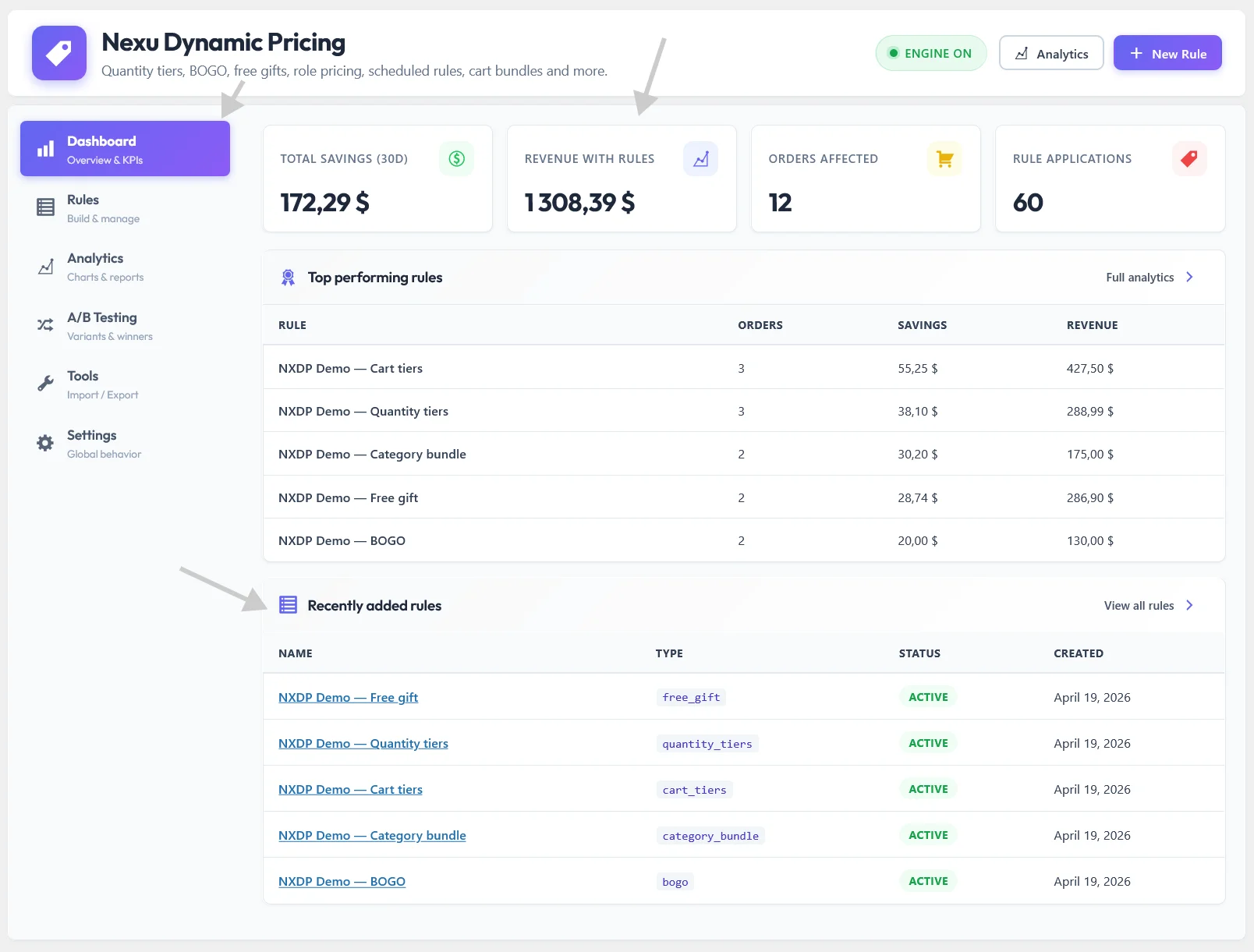Click the ENGINE ON status badge
1254x952 pixels.
pyautogui.click(x=931, y=53)
